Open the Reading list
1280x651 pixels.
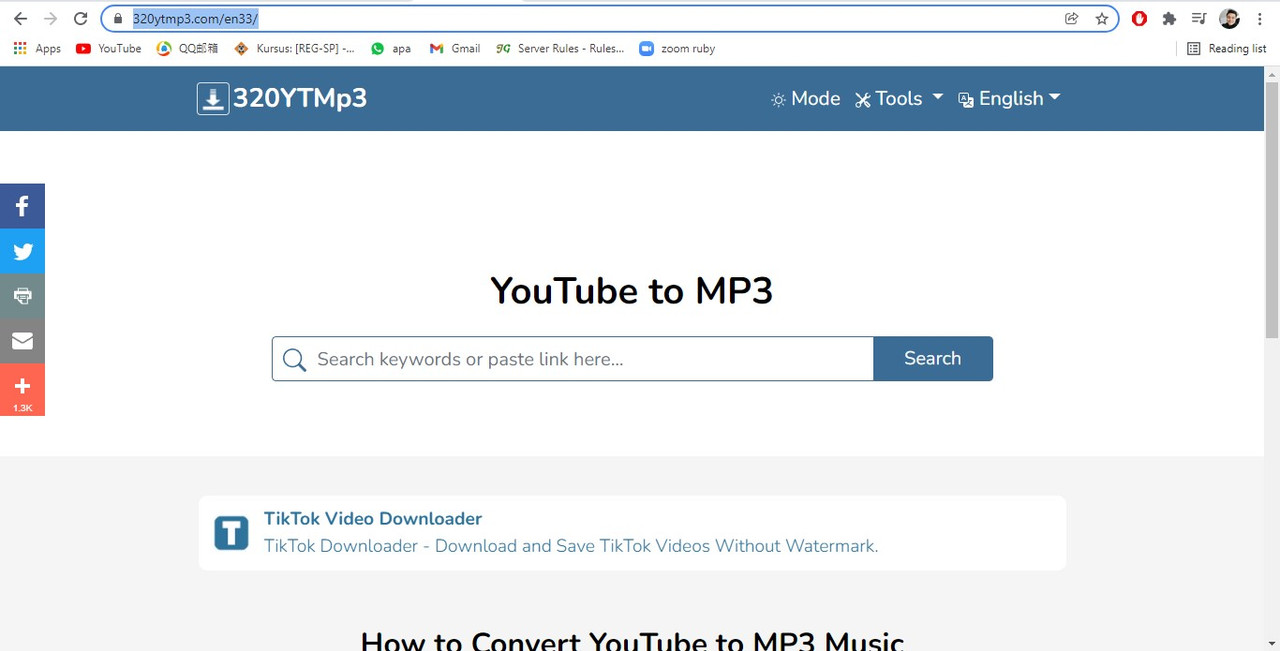pos(1226,48)
